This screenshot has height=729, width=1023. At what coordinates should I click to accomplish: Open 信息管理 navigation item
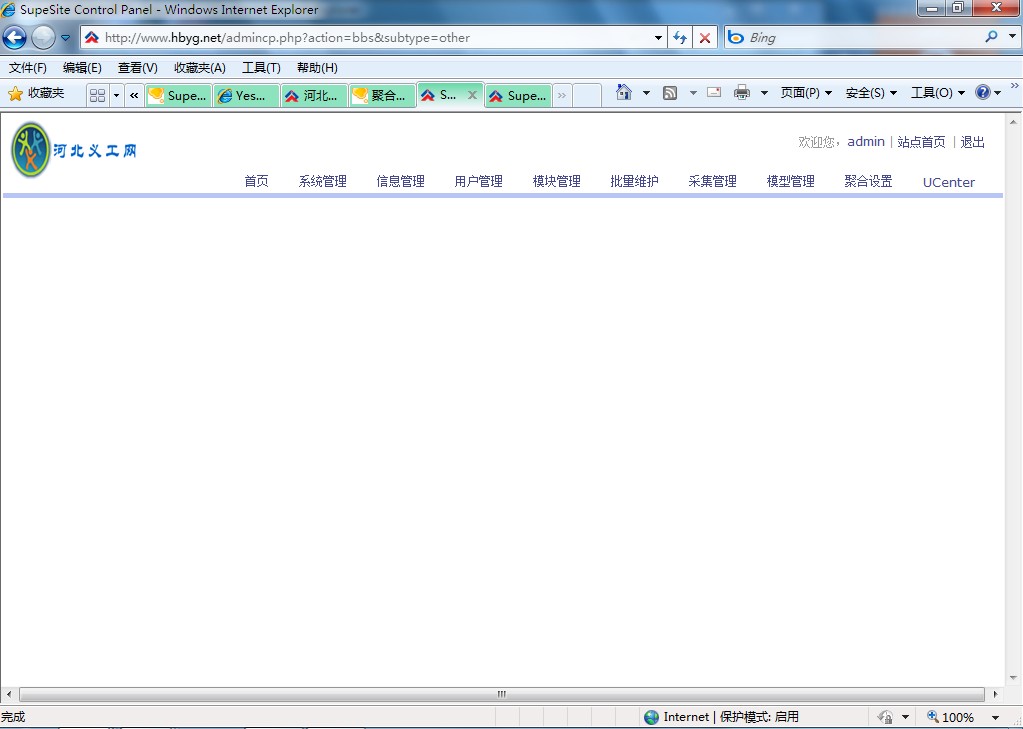401,181
